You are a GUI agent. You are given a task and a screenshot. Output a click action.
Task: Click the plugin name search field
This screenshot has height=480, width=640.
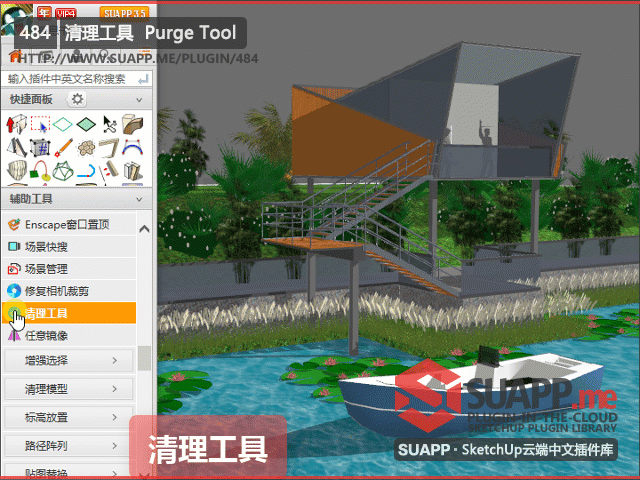[77, 79]
